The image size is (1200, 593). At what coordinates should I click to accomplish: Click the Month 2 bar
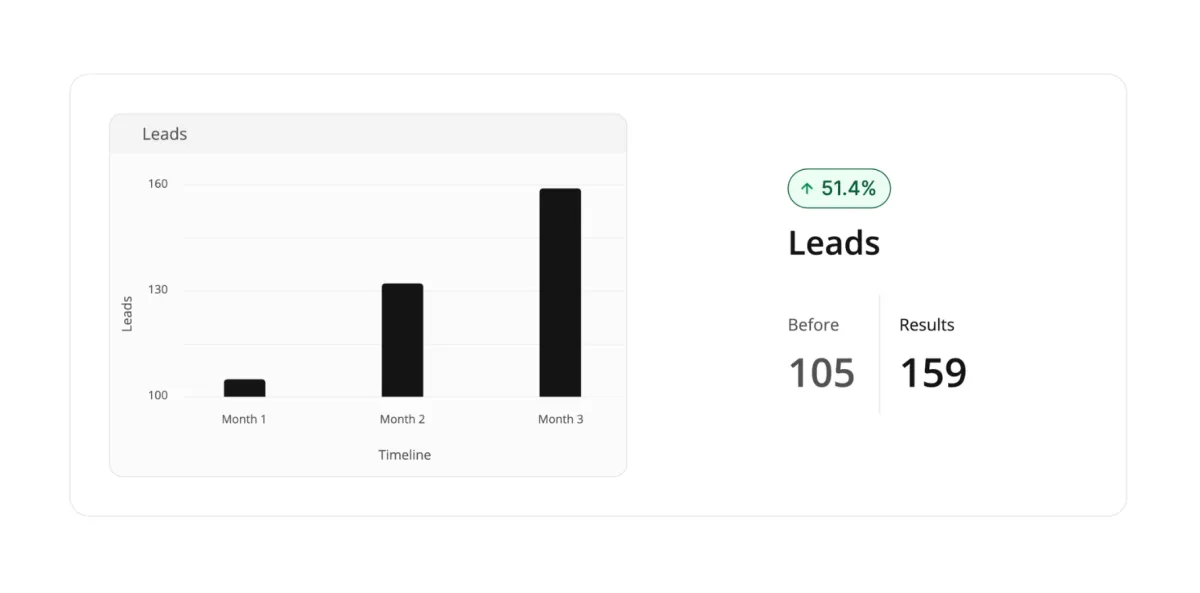tap(402, 340)
